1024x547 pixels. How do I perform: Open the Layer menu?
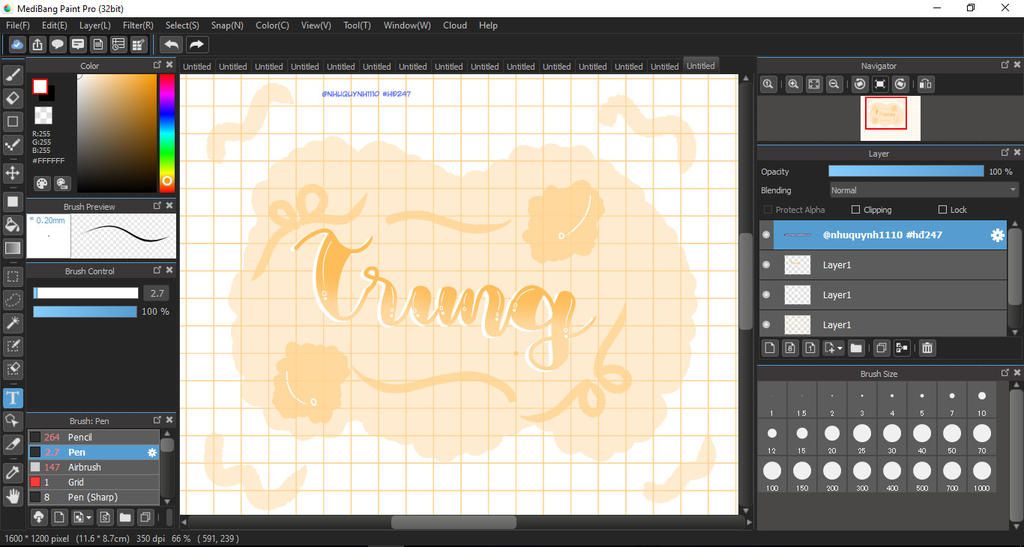point(95,25)
